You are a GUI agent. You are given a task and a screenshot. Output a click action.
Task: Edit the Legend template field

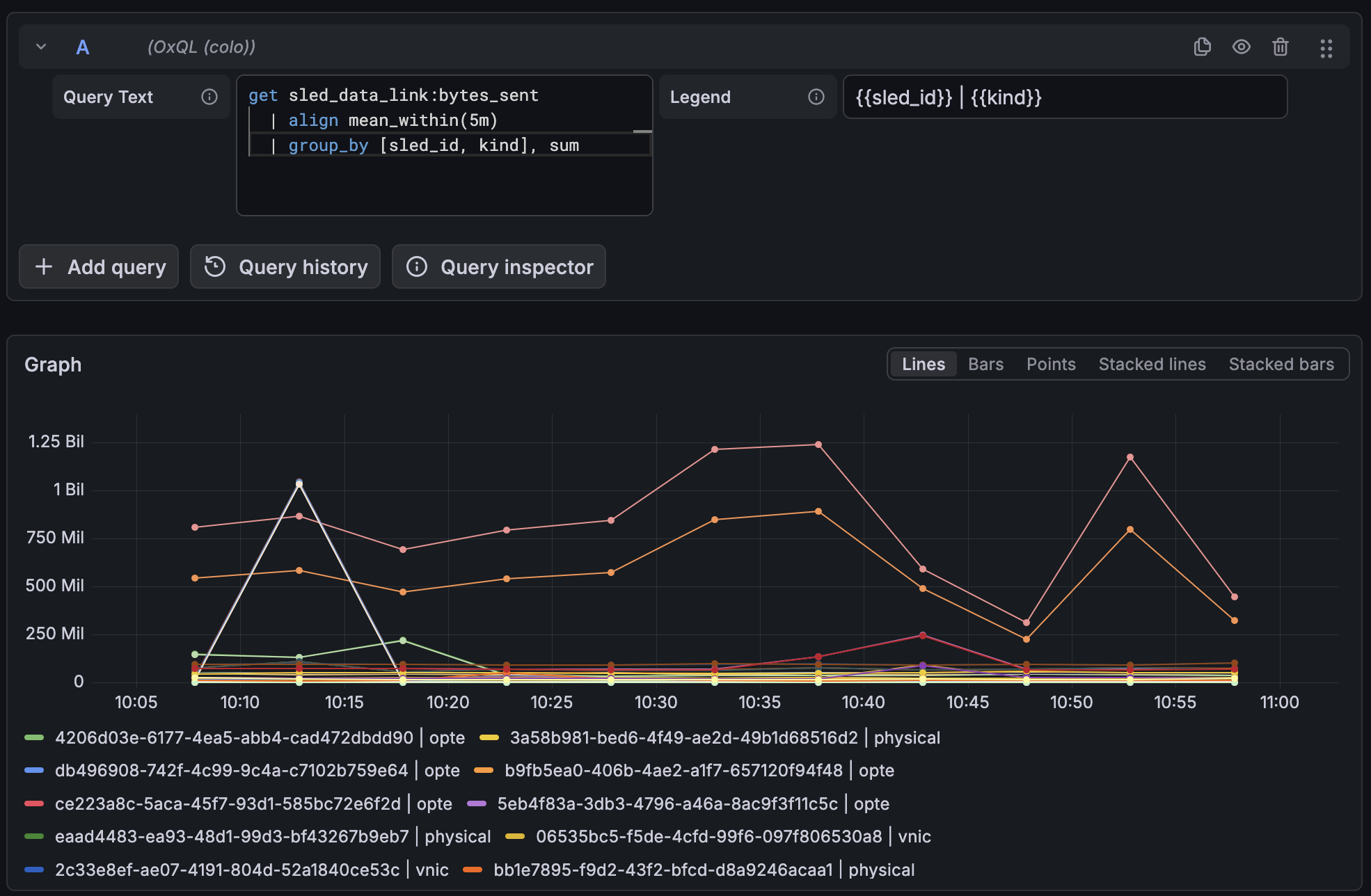pyautogui.click(x=1065, y=97)
